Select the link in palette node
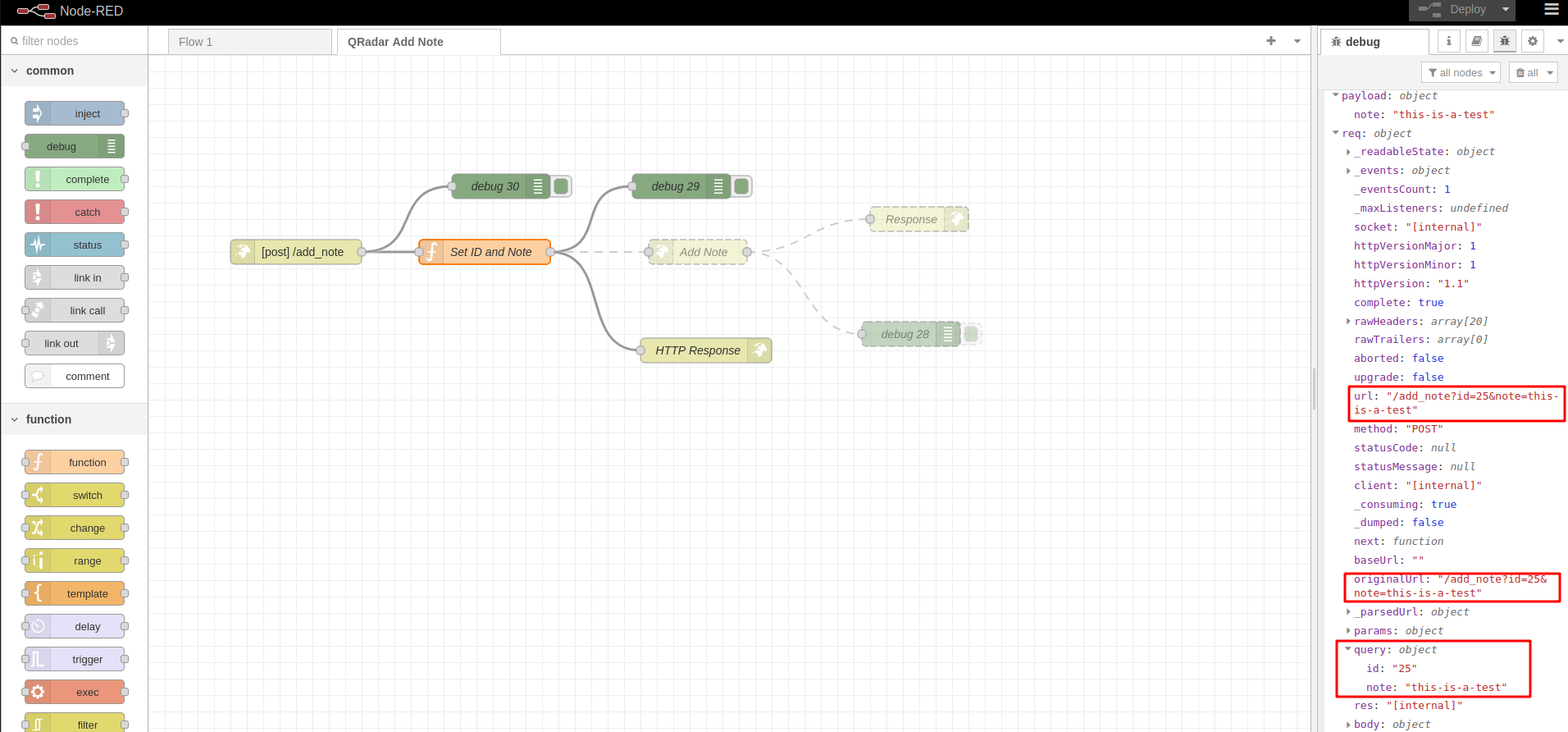The height and width of the screenshot is (732, 1568). coord(75,277)
